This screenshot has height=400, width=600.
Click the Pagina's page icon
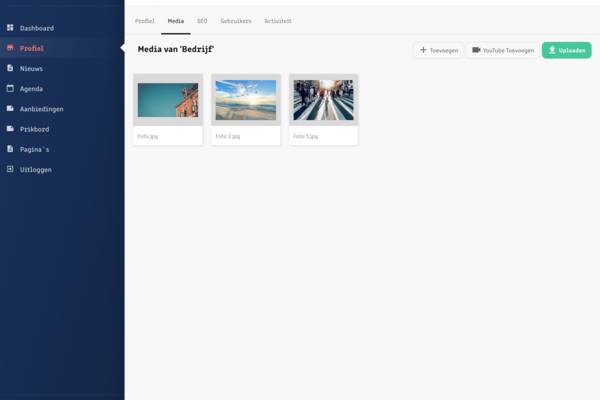click(10, 149)
